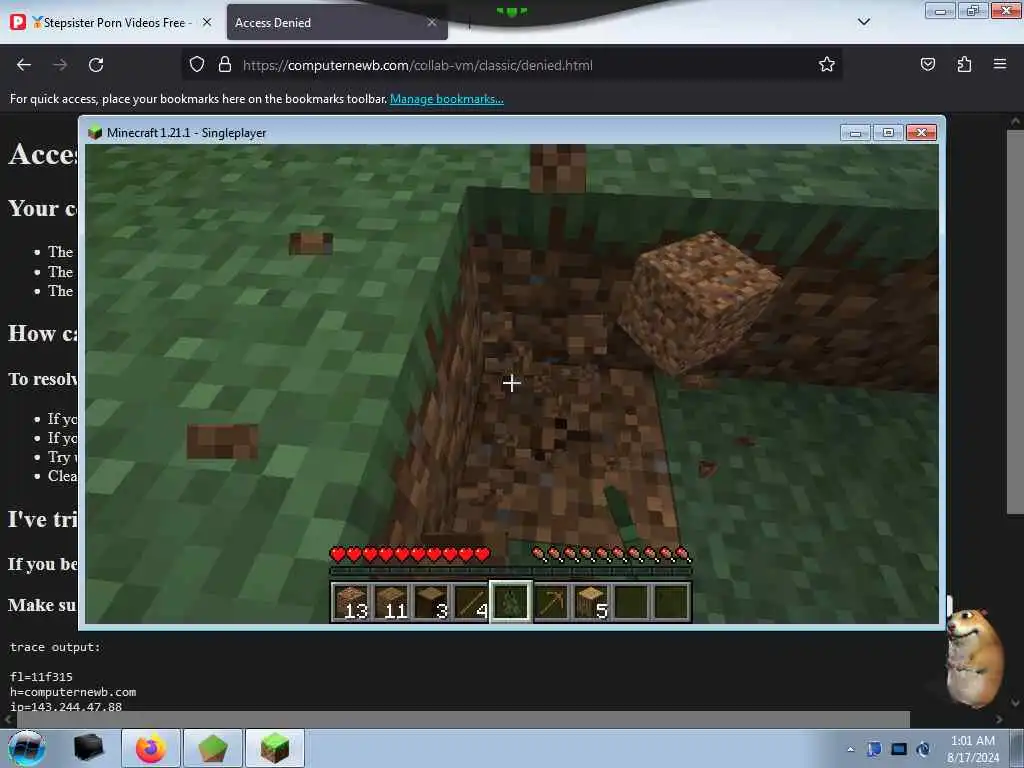This screenshot has width=1024, height=768.
Task: Switch to Minecraft grass block taskbar icon
Action: pyautogui.click(x=275, y=748)
